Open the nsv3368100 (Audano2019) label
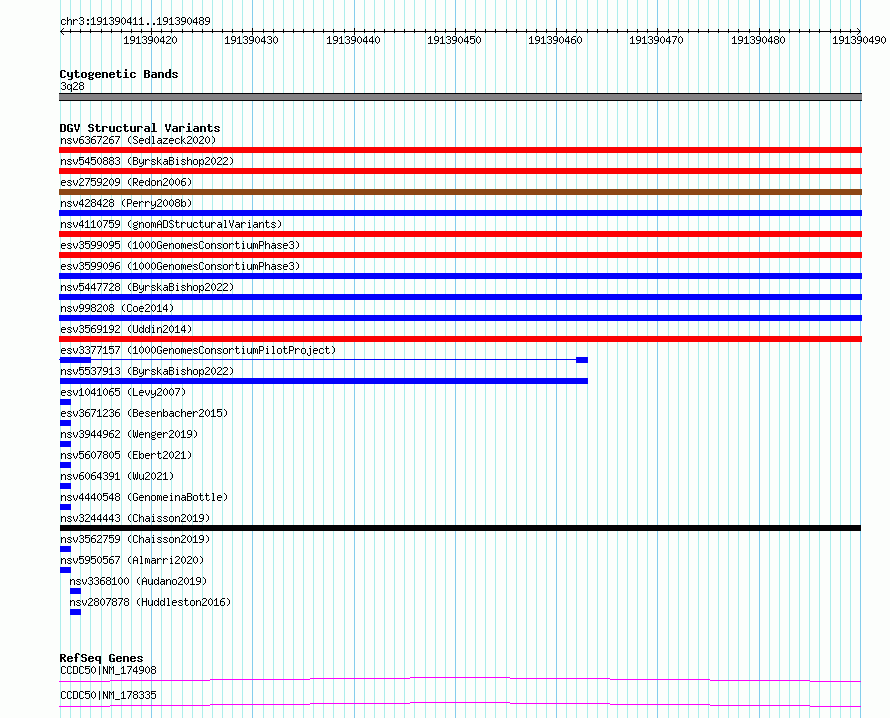The height and width of the screenshot is (718, 890). coord(138,581)
